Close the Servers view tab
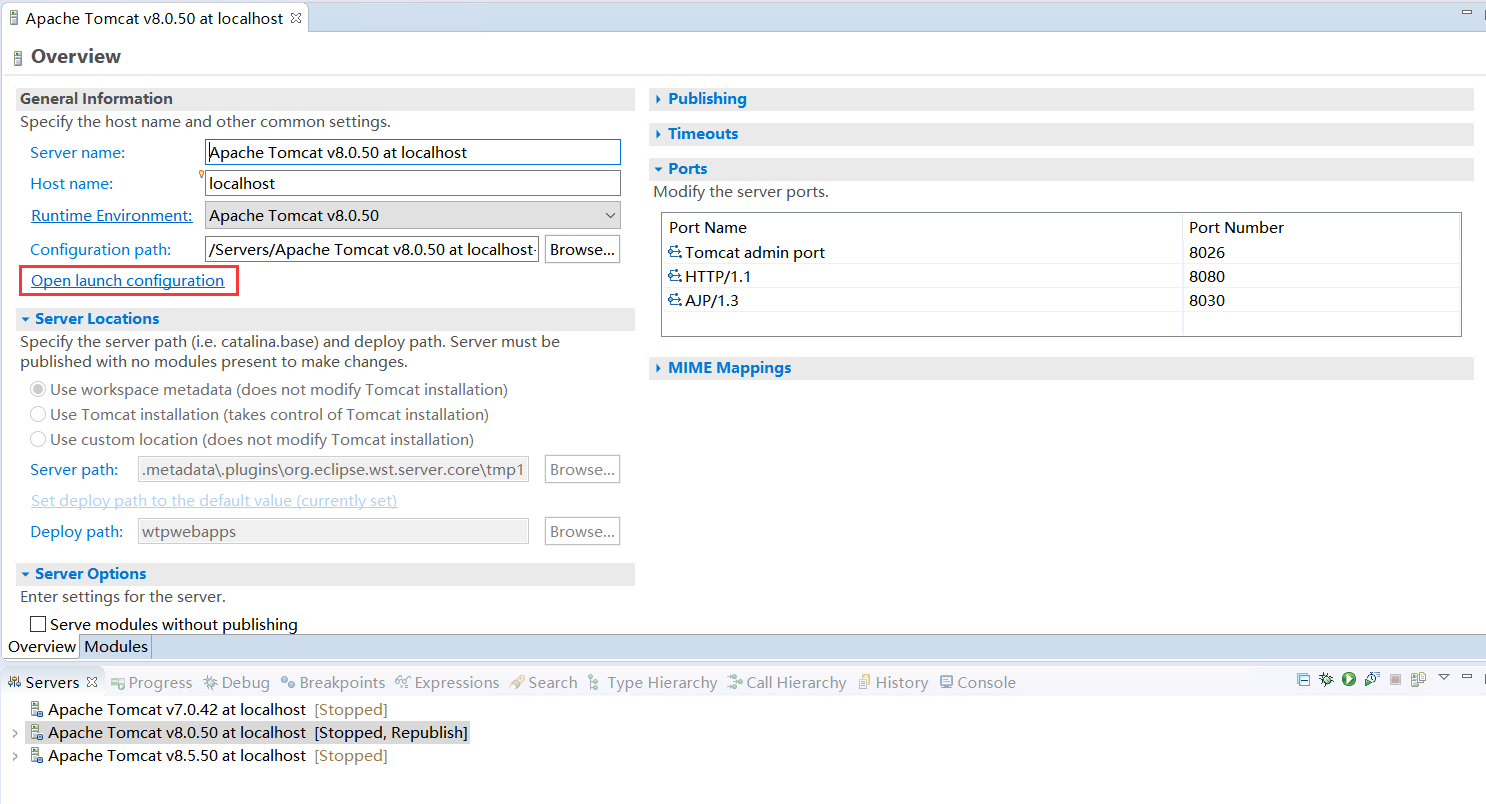Viewport: 1486px width, 804px height. (x=92, y=682)
